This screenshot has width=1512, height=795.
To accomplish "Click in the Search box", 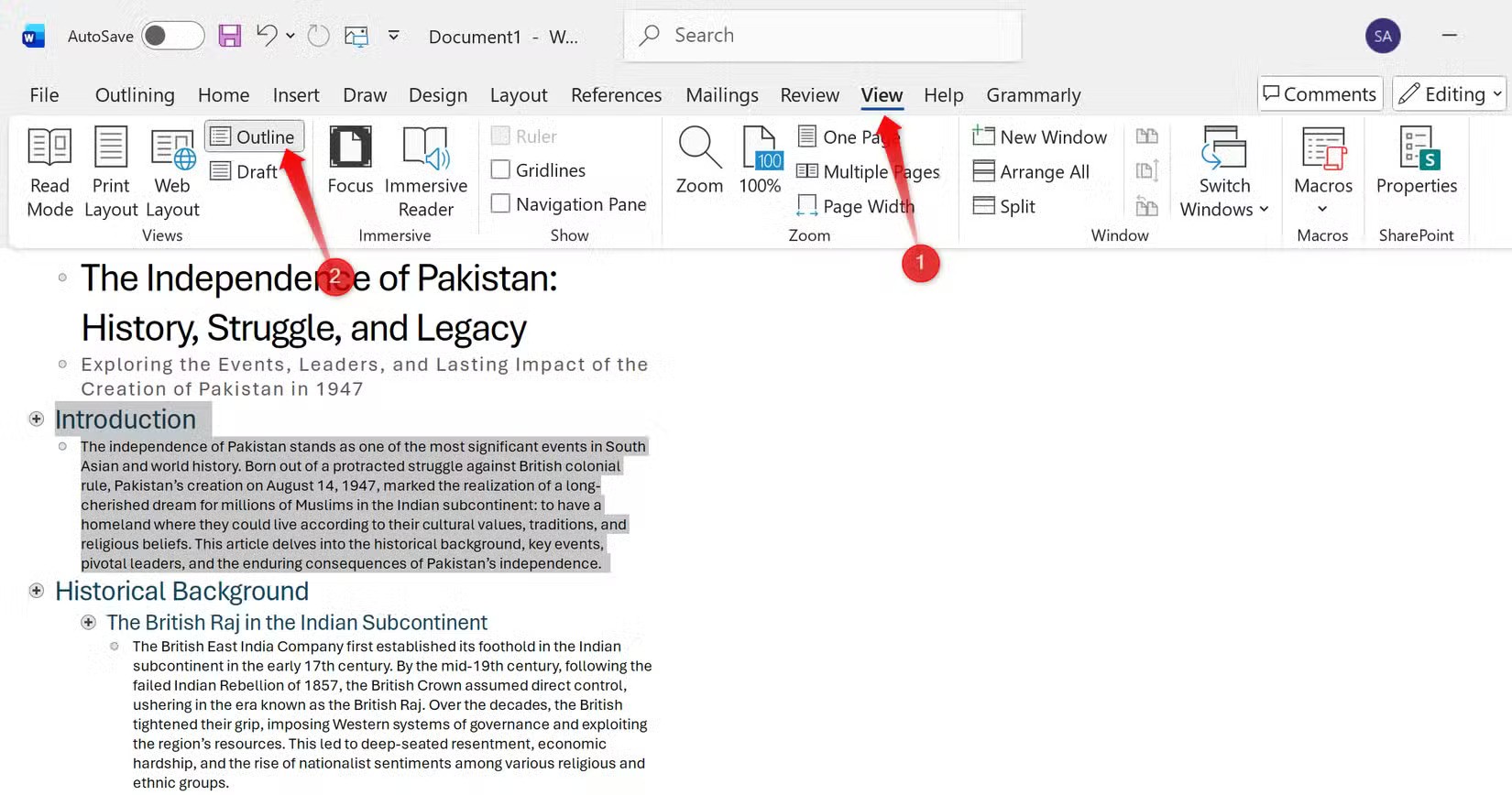I will [x=822, y=36].
